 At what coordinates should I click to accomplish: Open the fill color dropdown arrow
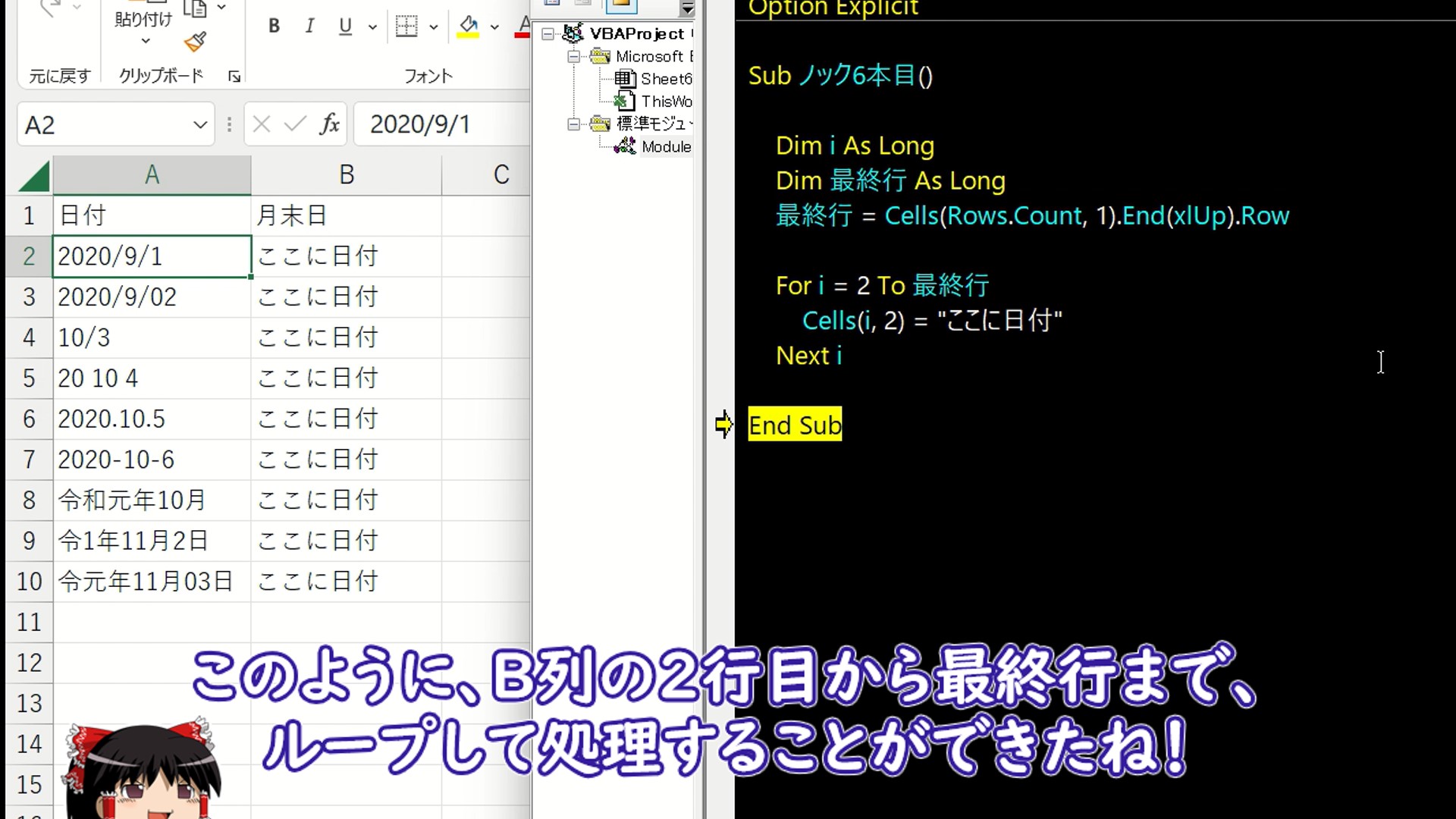coord(494,27)
